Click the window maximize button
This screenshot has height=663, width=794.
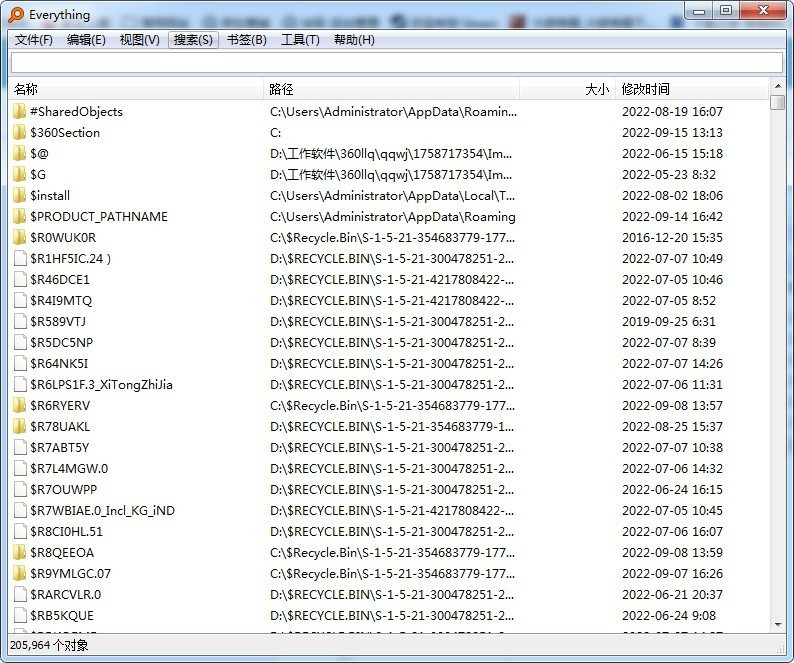click(x=726, y=10)
